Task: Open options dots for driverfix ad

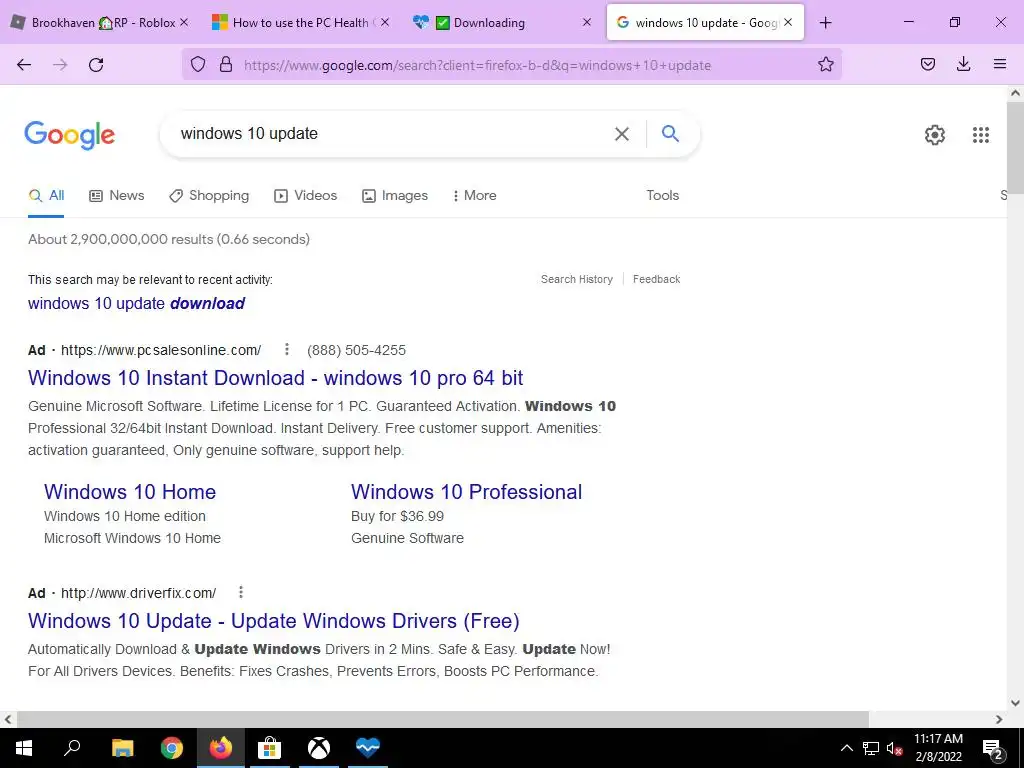Action: tap(241, 592)
